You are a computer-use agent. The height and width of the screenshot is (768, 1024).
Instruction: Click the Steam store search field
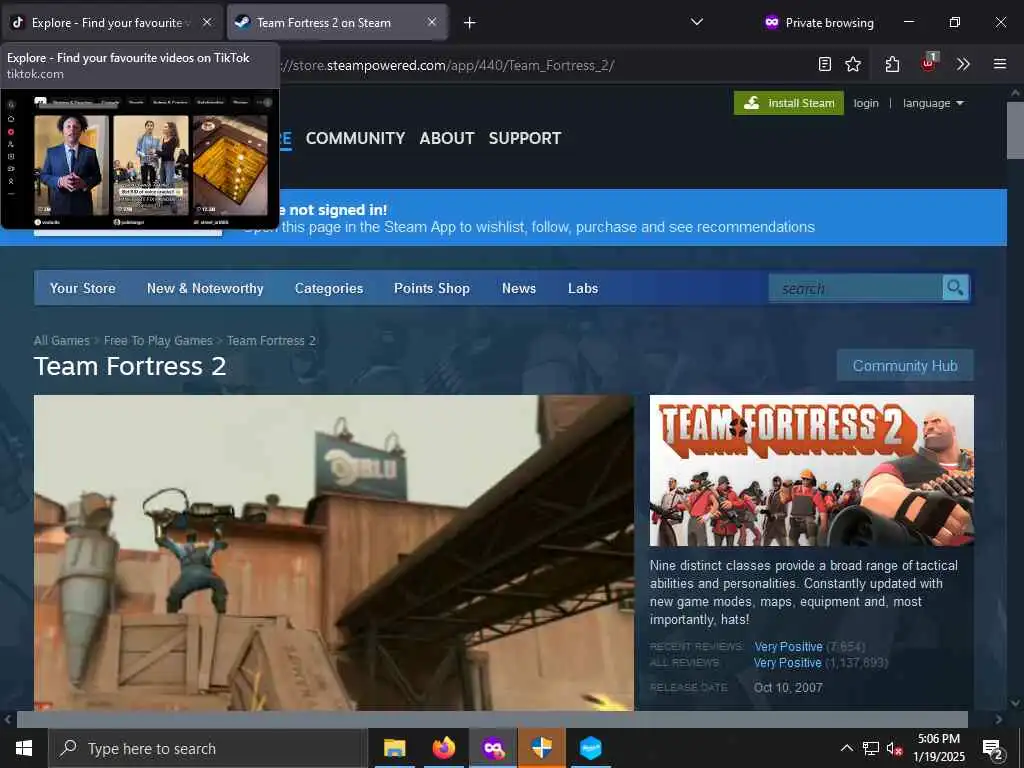856,288
